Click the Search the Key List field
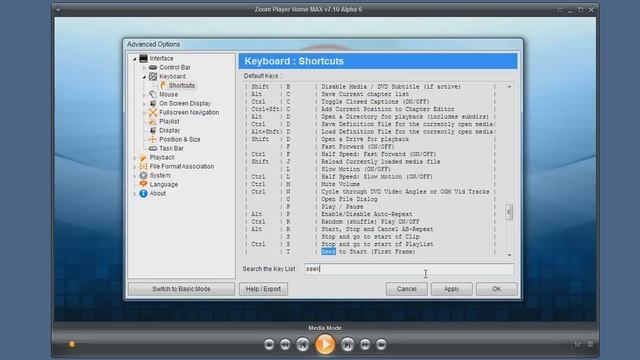 tap(409, 269)
